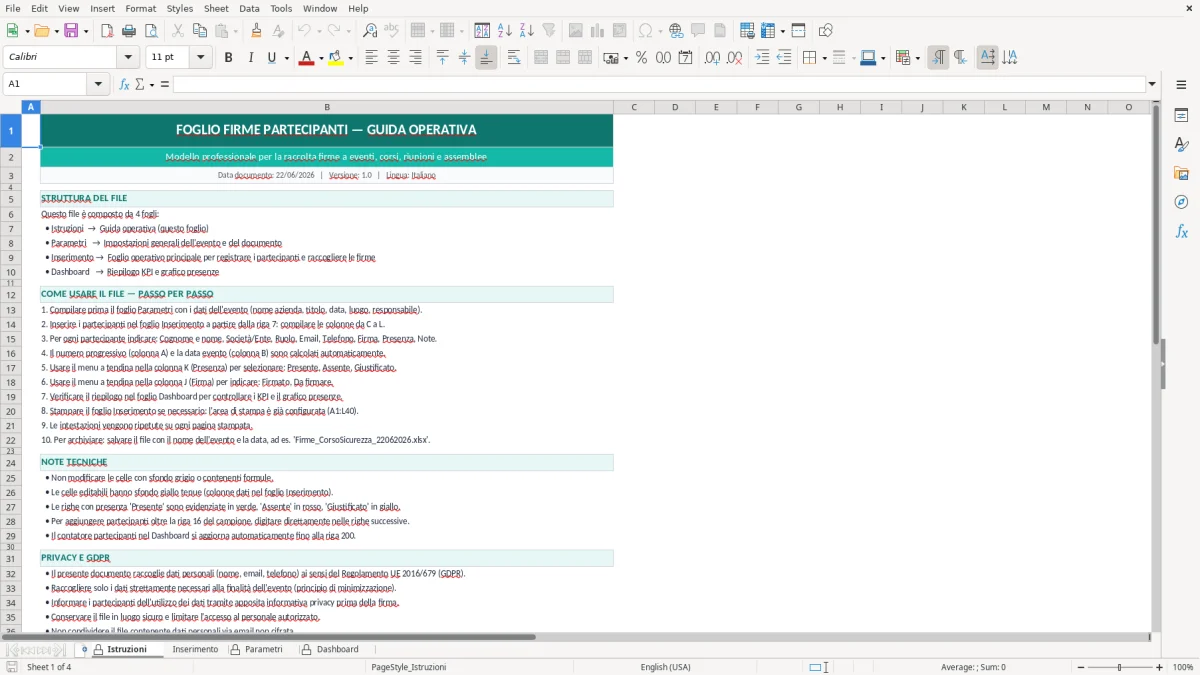Toggle Align Left
Screen dimensions: 1200x675
[371, 58]
